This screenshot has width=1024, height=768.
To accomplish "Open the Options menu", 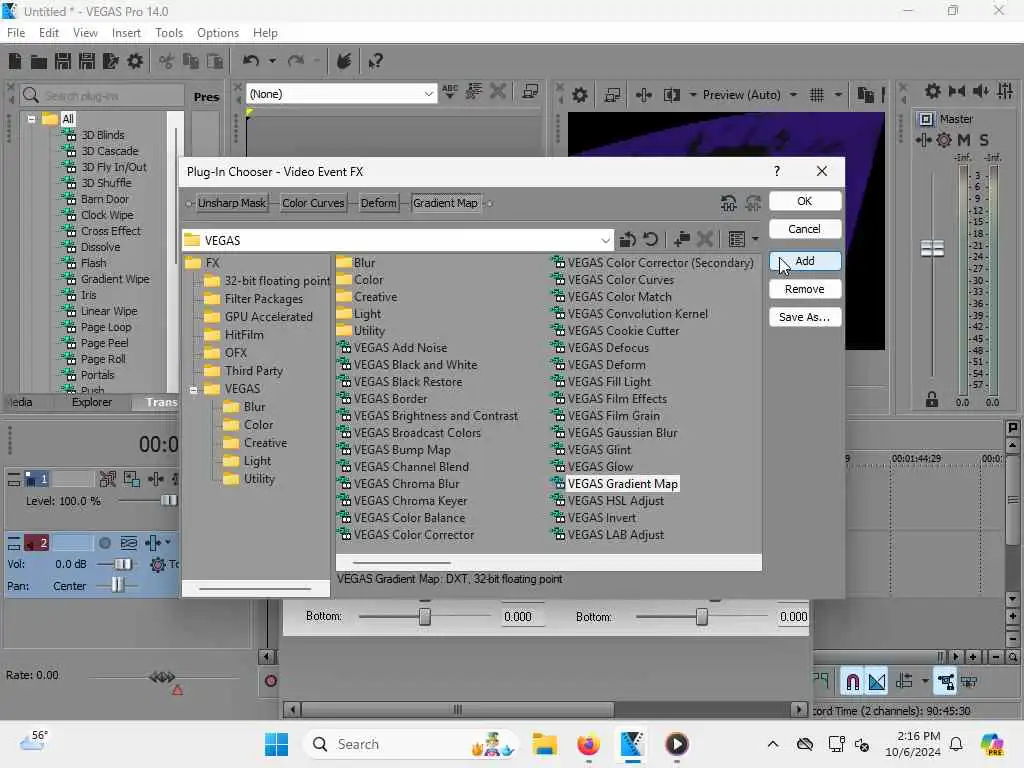I will click(x=217, y=33).
